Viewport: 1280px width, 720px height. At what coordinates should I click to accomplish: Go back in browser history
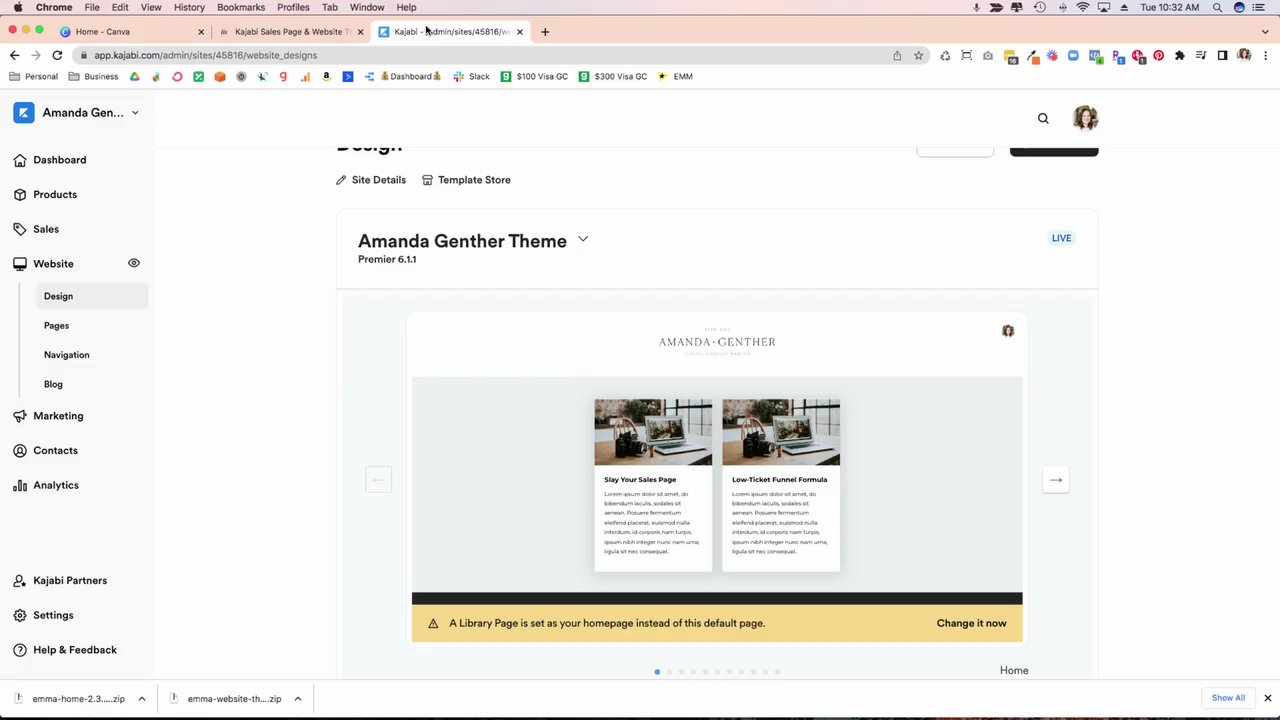[14, 55]
